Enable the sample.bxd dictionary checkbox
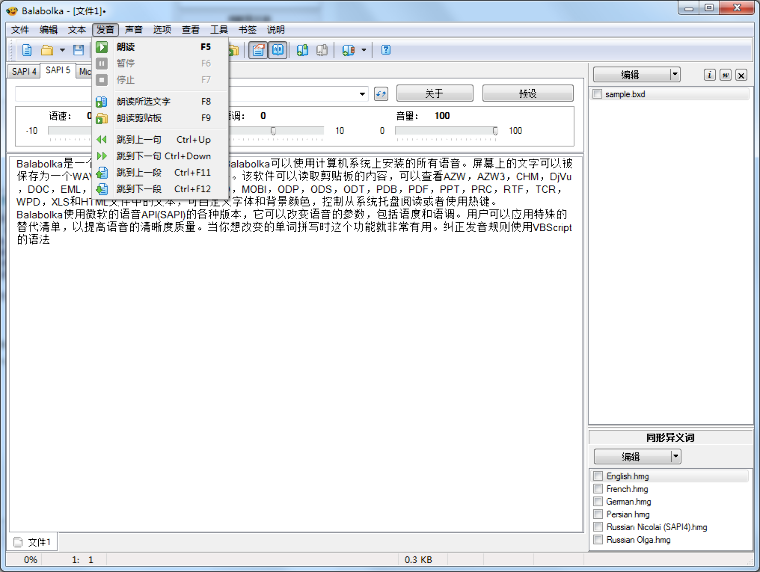The height and width of the screenshot is (572, 760). tap(598, 94)
